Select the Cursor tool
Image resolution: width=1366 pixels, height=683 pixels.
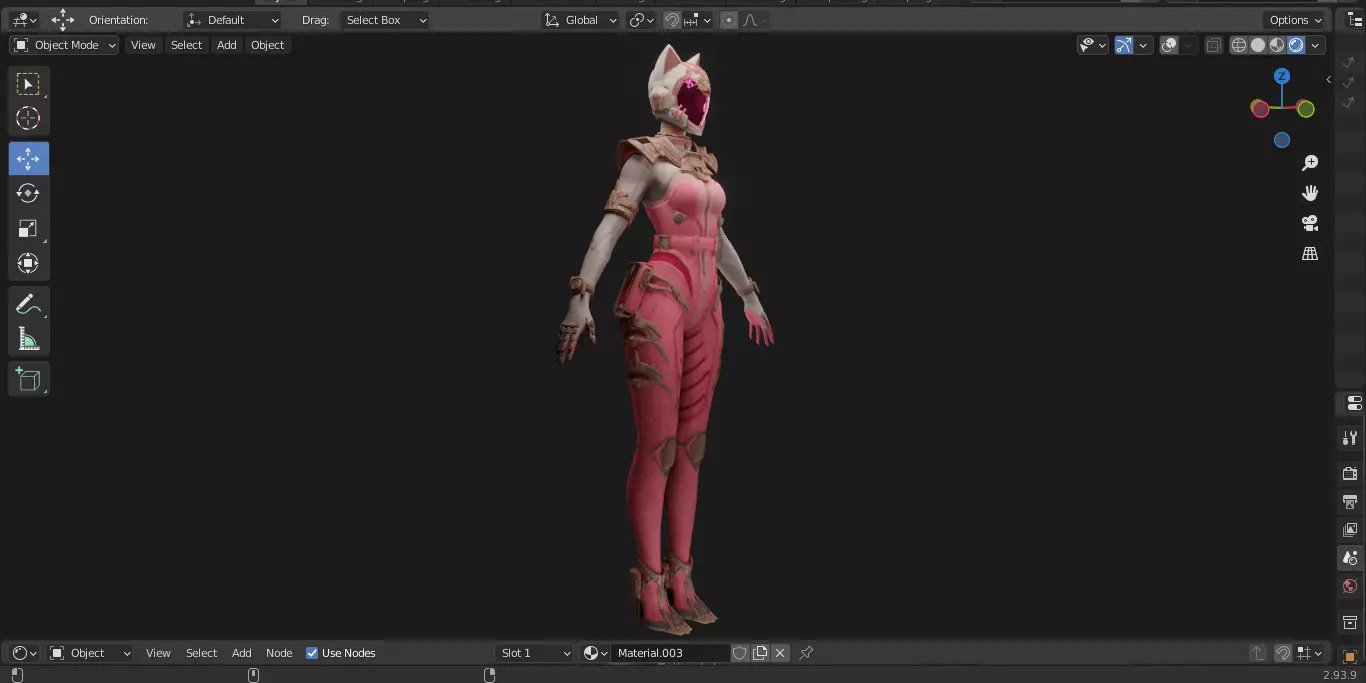pyautogui.click(x=28, y=118)
